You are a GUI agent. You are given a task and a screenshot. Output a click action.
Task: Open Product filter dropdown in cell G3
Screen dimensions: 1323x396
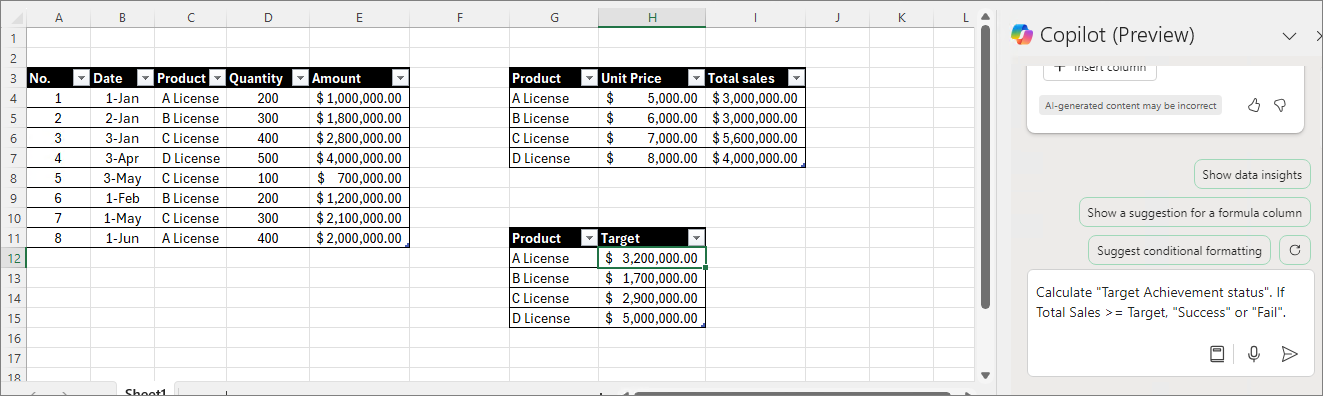click(x=589, y=78)
